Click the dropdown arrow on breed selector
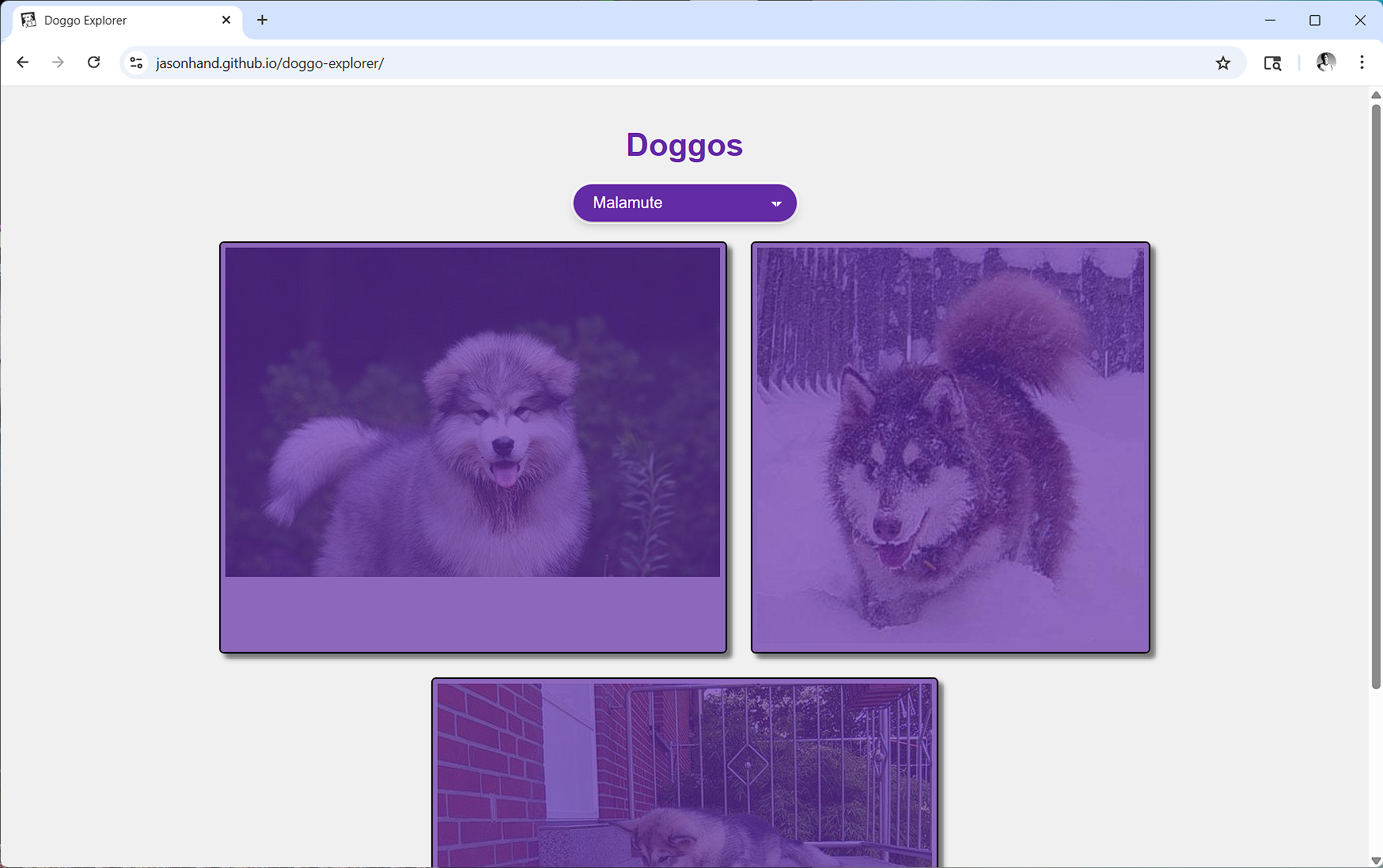 776,204
